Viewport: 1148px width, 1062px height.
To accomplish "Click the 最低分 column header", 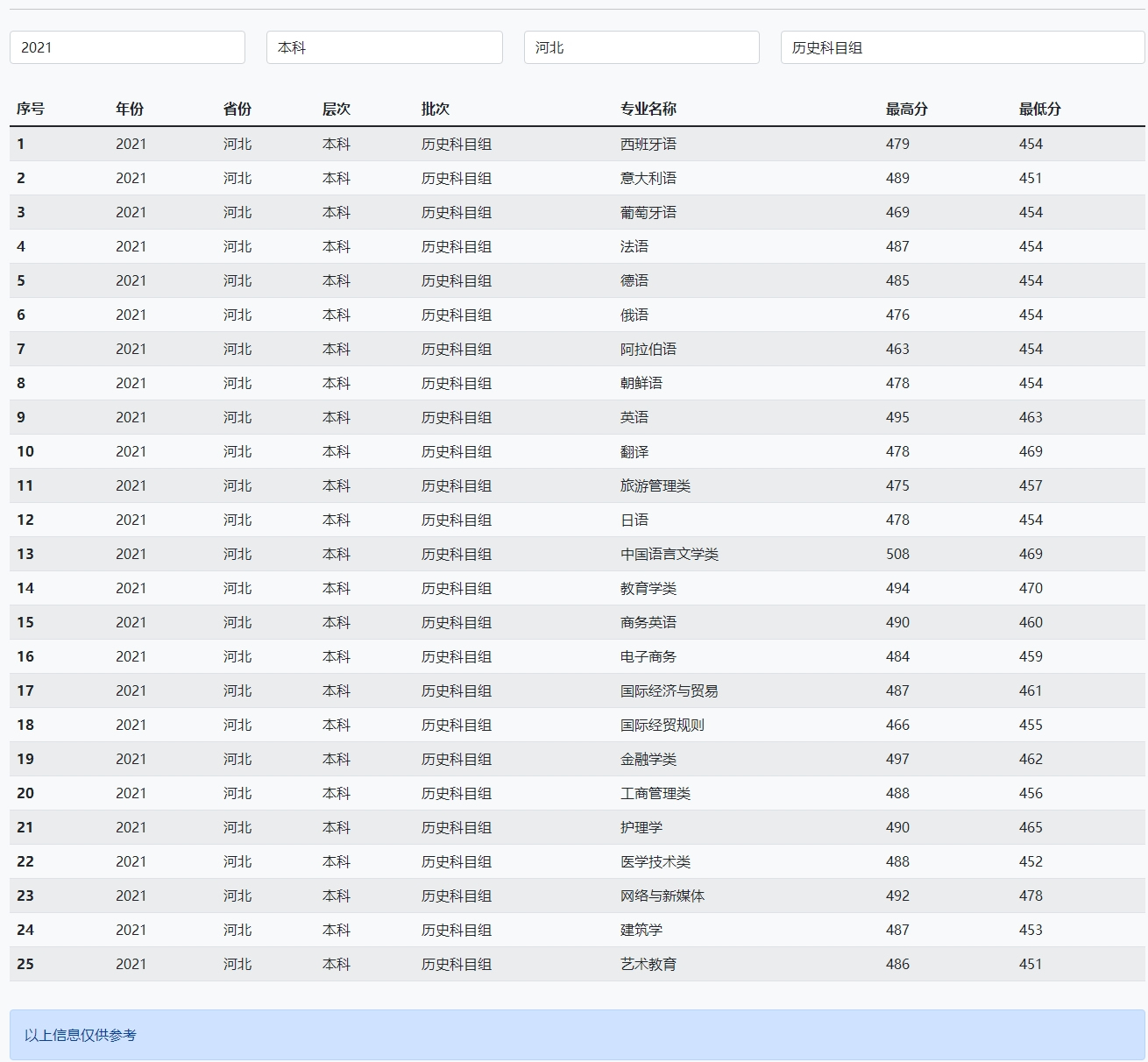I will coord(1040,109).
